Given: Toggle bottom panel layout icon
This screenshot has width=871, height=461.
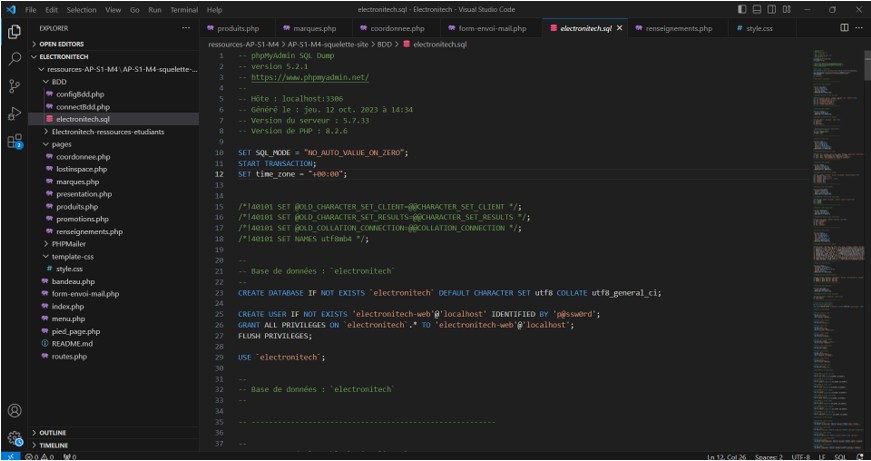Looking at the screenshot, I should (x=757, y=9).
